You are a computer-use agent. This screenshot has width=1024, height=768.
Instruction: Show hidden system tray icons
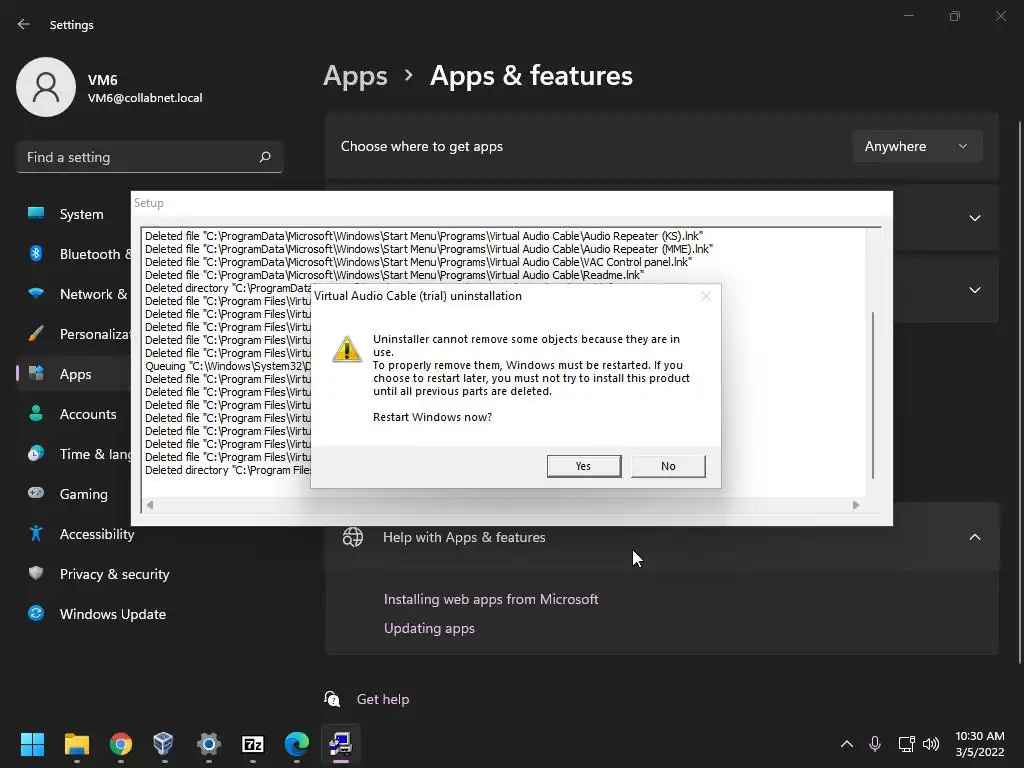point(846,744)
